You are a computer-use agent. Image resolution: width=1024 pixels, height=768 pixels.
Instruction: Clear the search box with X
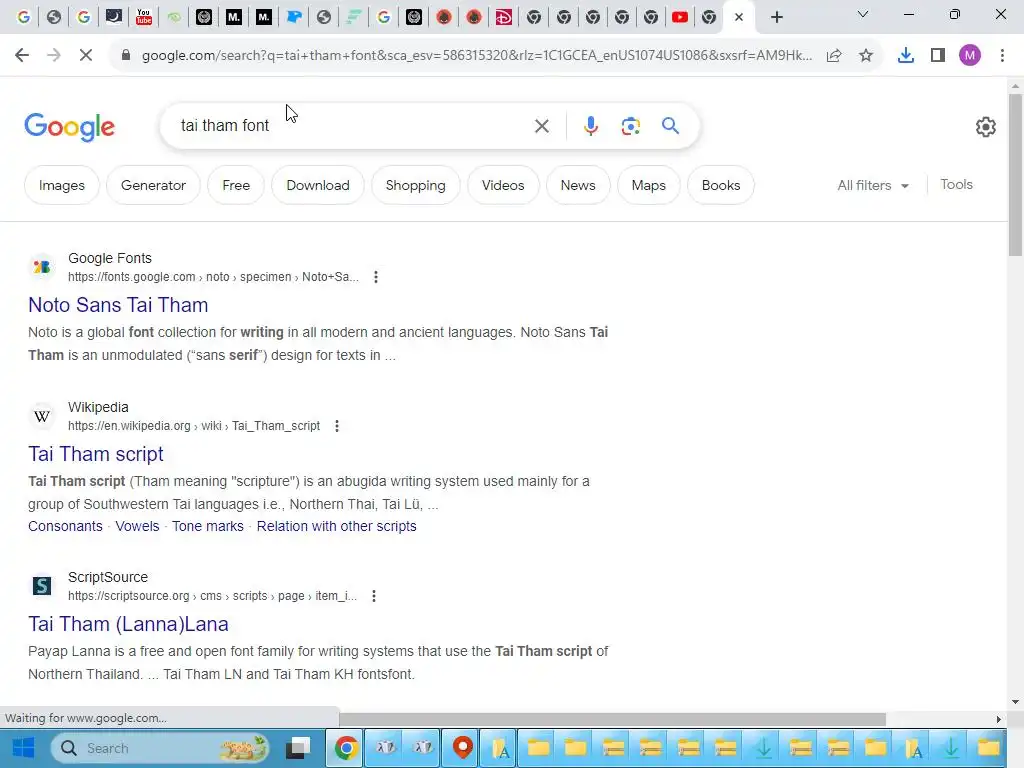point(541,126)
